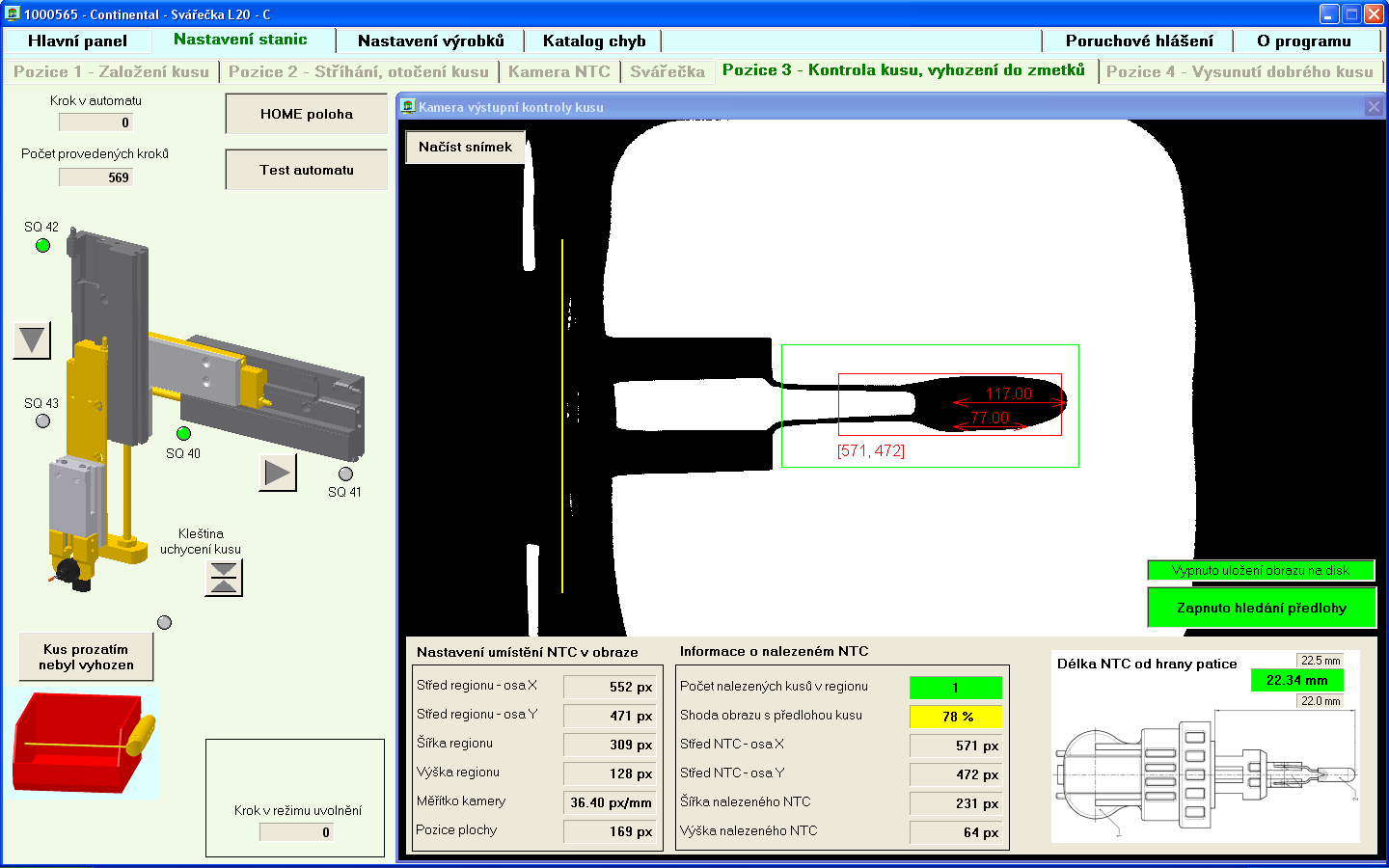The image size is (1389, 868).
Task: Click the red reject bin image
Action: click(84, 742)
